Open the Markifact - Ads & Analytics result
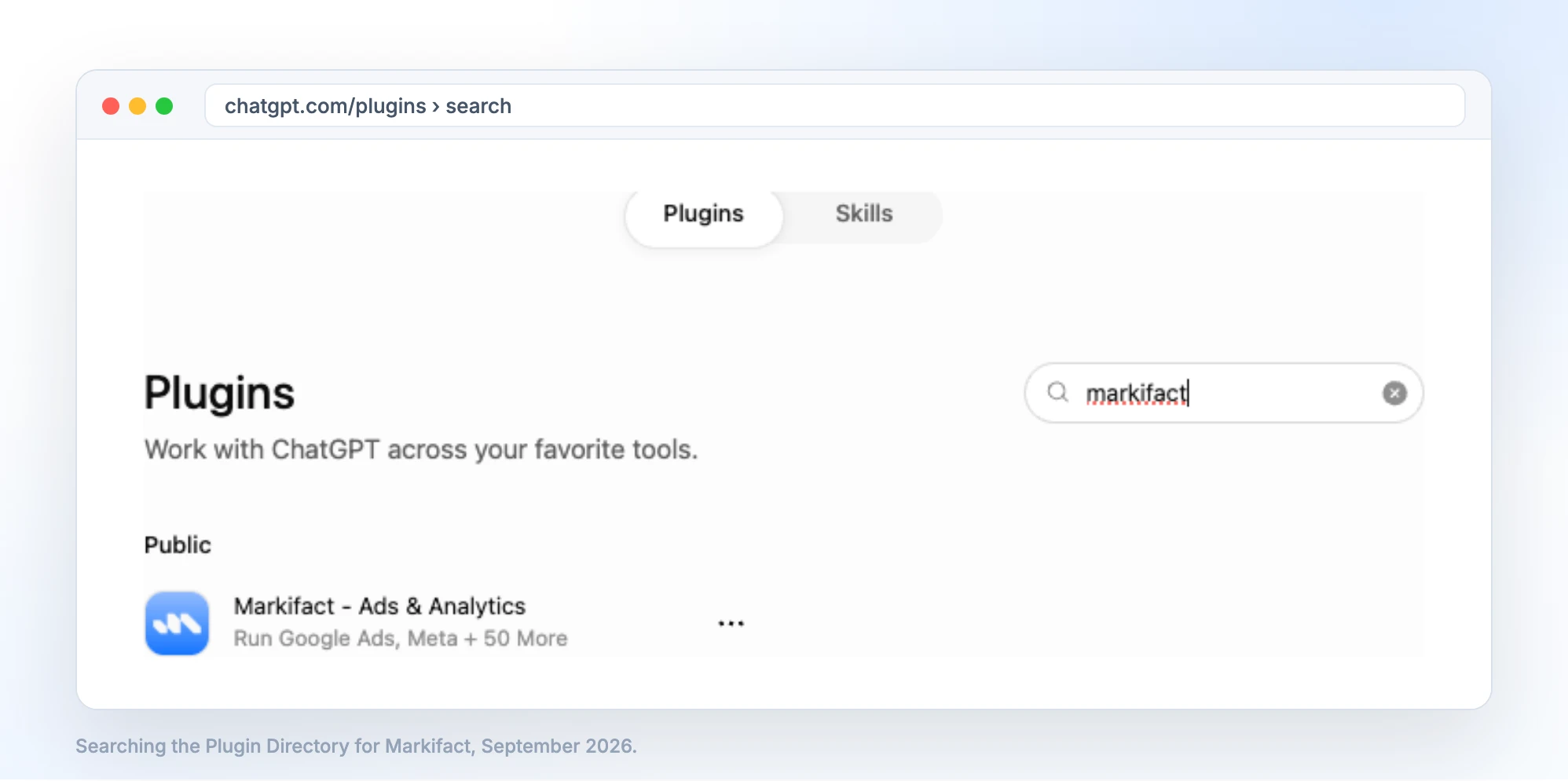This screenshot has width=1568, height=781. coord(379,607)
